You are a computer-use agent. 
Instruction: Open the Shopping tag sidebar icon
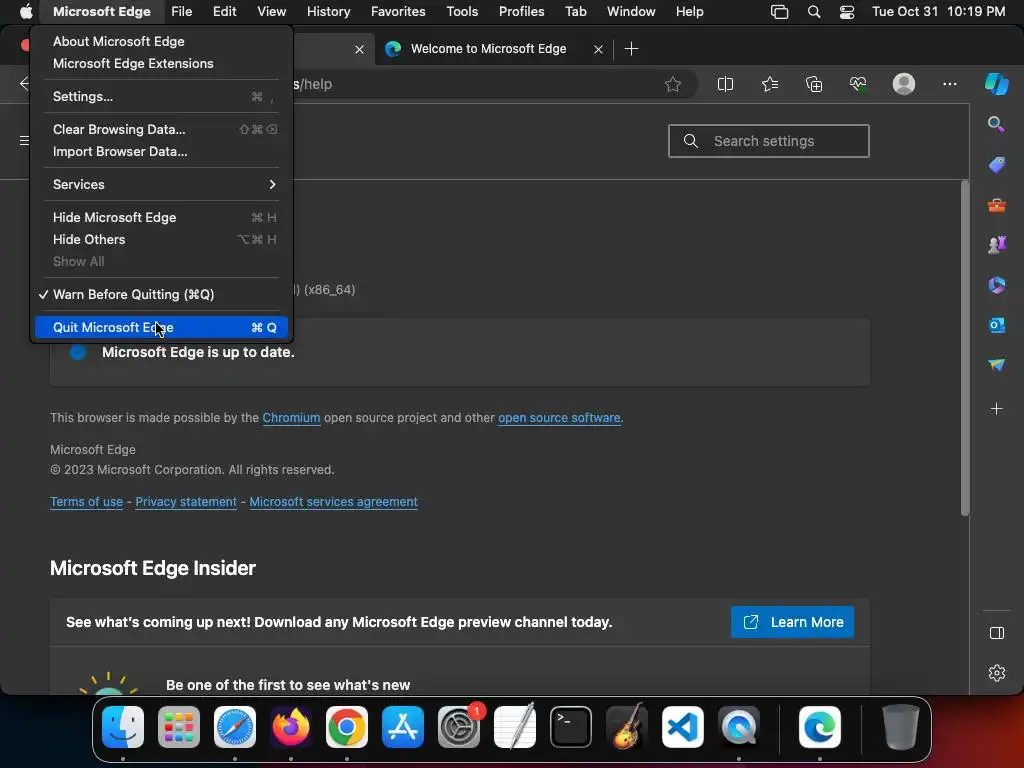tap(997, 165)
